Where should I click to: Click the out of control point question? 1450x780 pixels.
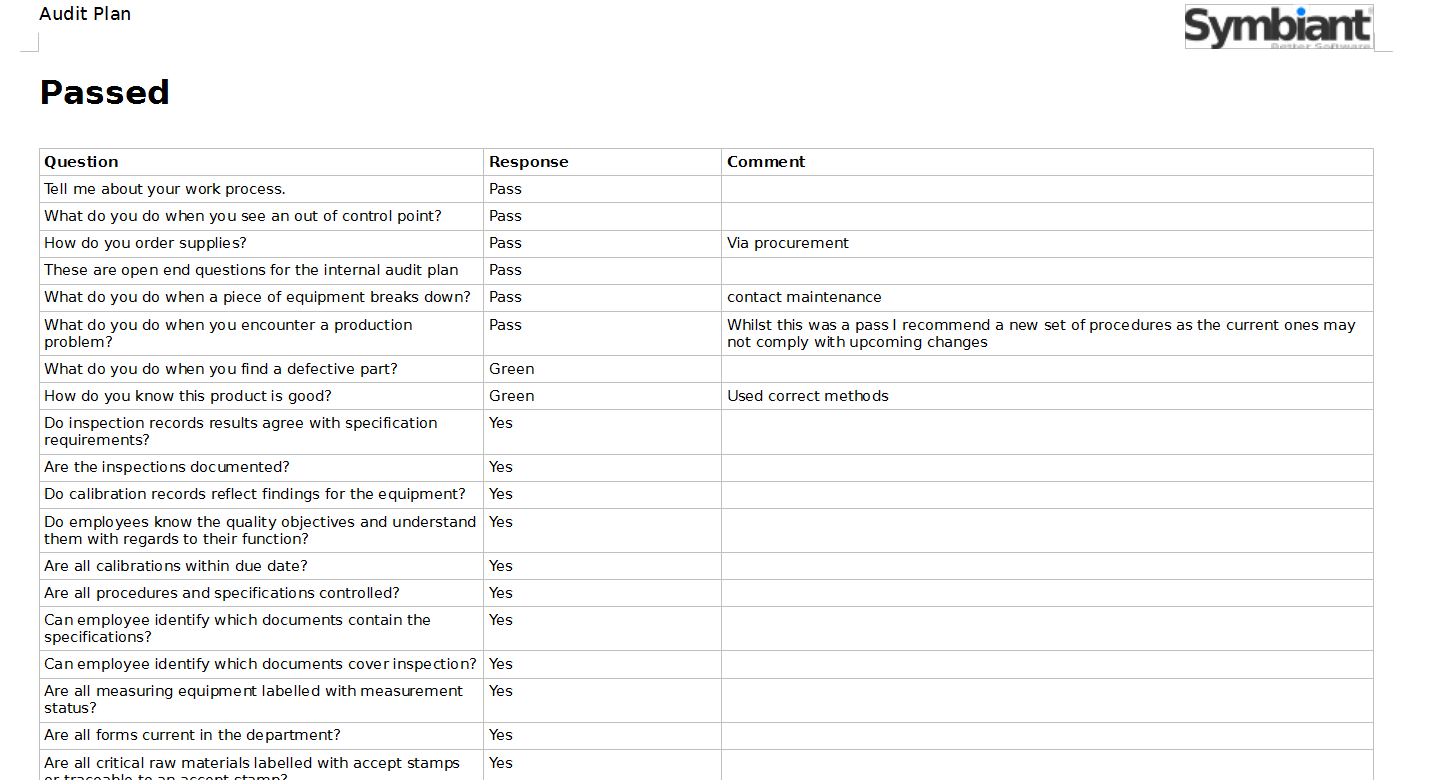click(243, 216)
